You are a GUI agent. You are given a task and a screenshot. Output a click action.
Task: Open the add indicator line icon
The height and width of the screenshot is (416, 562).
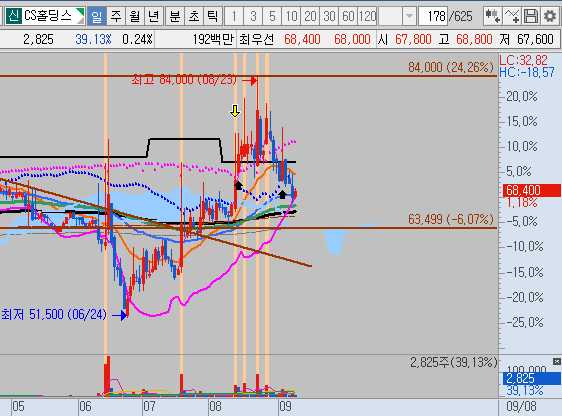pyautogui.click(x=512, y=16)
